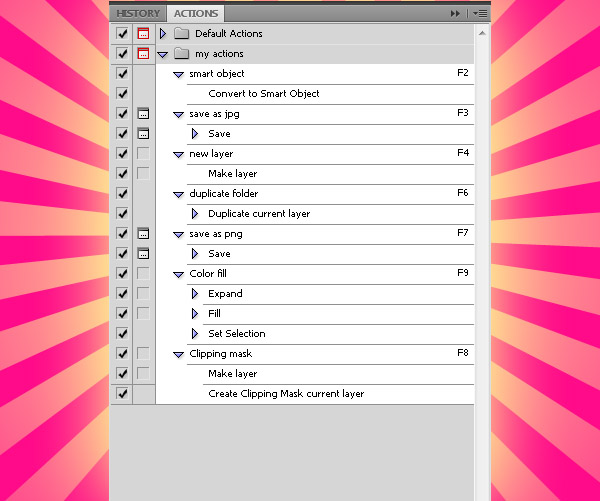600x501 pixels.
Task: Toggle the dialog icon for save as jpg
Action: (x=143, y=114)
